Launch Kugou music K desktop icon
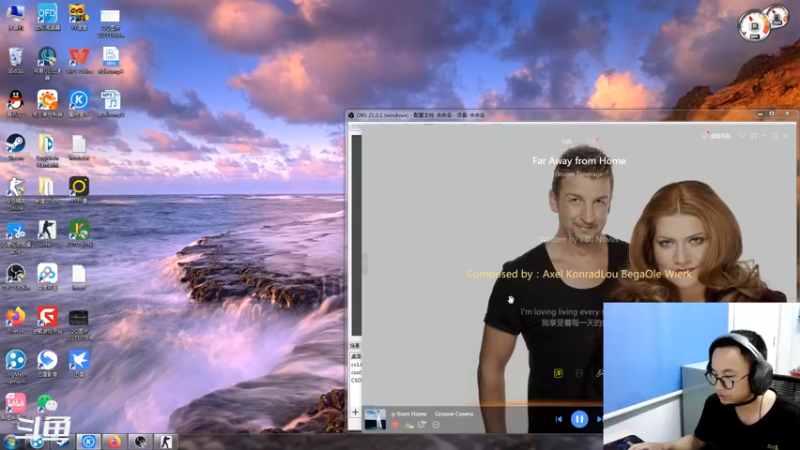The width and height of the screenshot is (800, 450). coord(79,103)
